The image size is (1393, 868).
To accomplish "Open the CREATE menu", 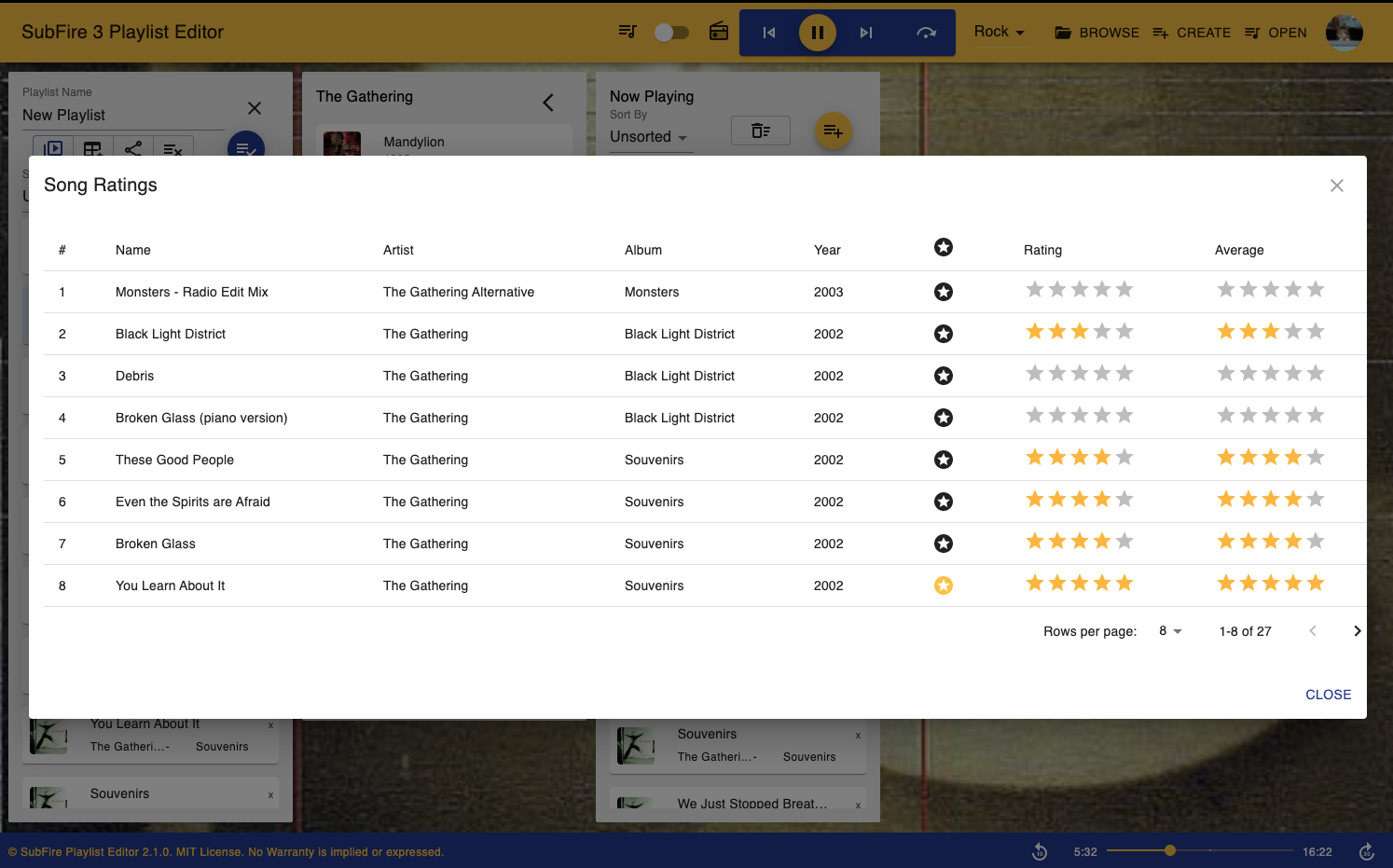I will tap(1192, 33).
